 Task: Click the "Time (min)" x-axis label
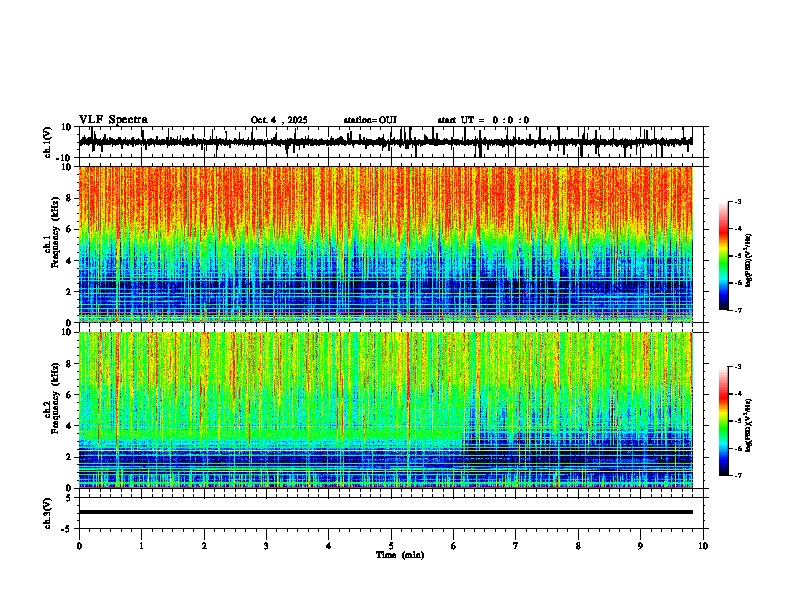coord(400,555)
